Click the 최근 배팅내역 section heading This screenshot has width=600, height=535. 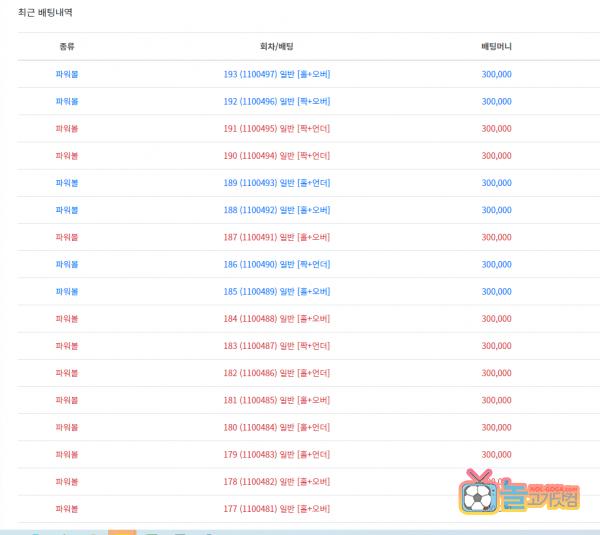point(45,13)
